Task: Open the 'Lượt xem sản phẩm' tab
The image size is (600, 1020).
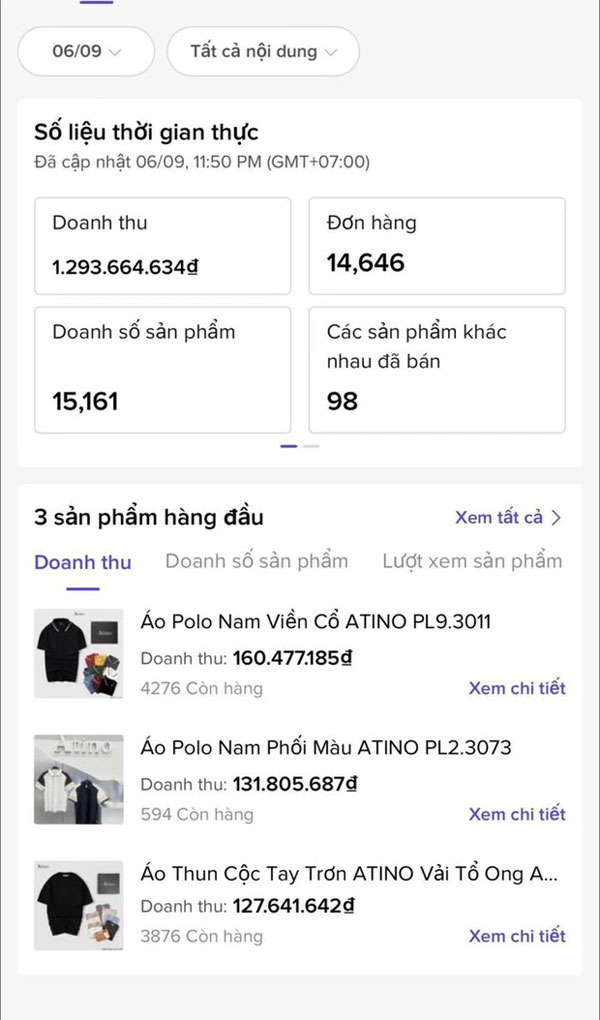Action: click(x=472, y=561)
